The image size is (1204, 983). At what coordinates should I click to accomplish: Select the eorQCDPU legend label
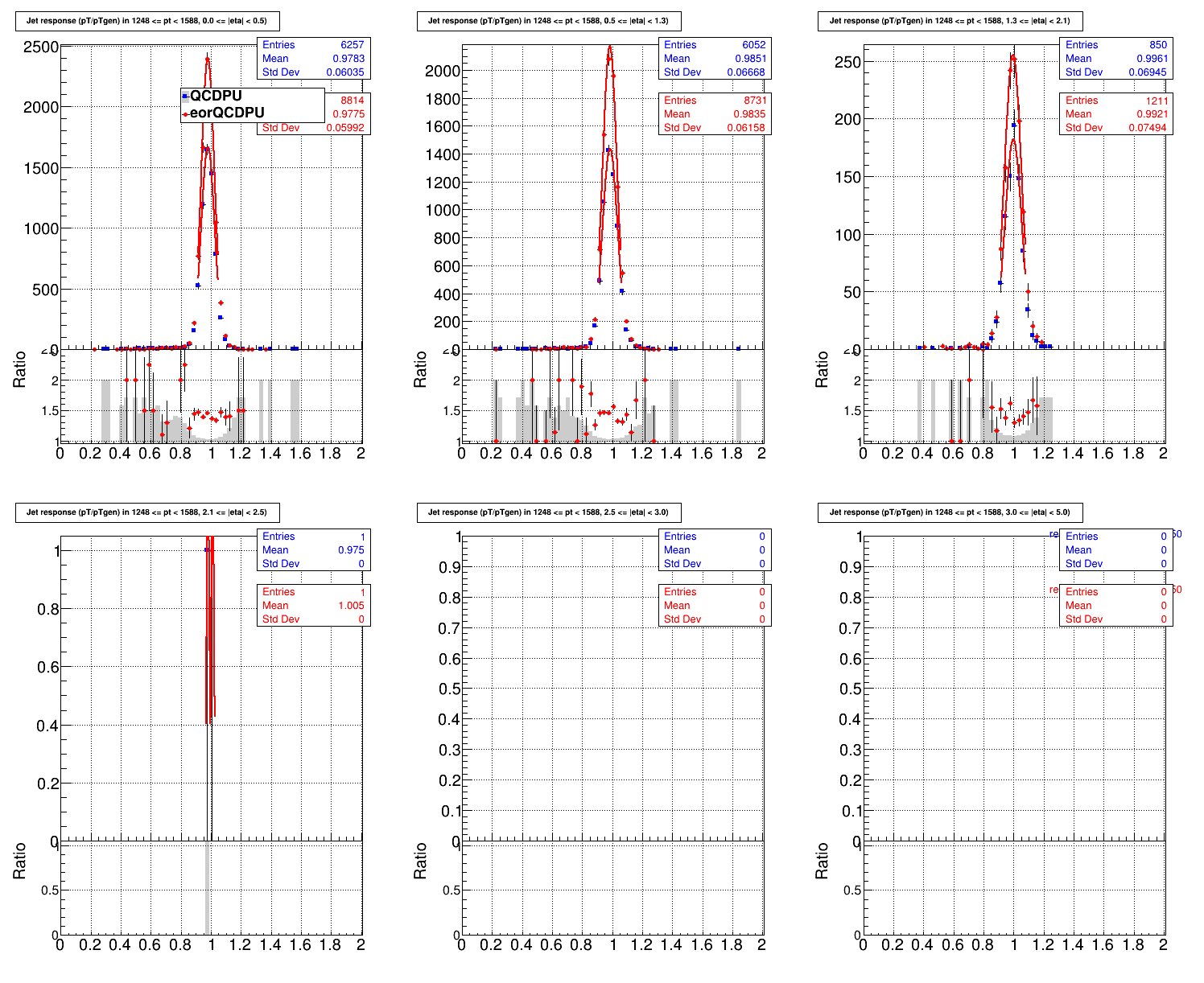tap(227, 113)
